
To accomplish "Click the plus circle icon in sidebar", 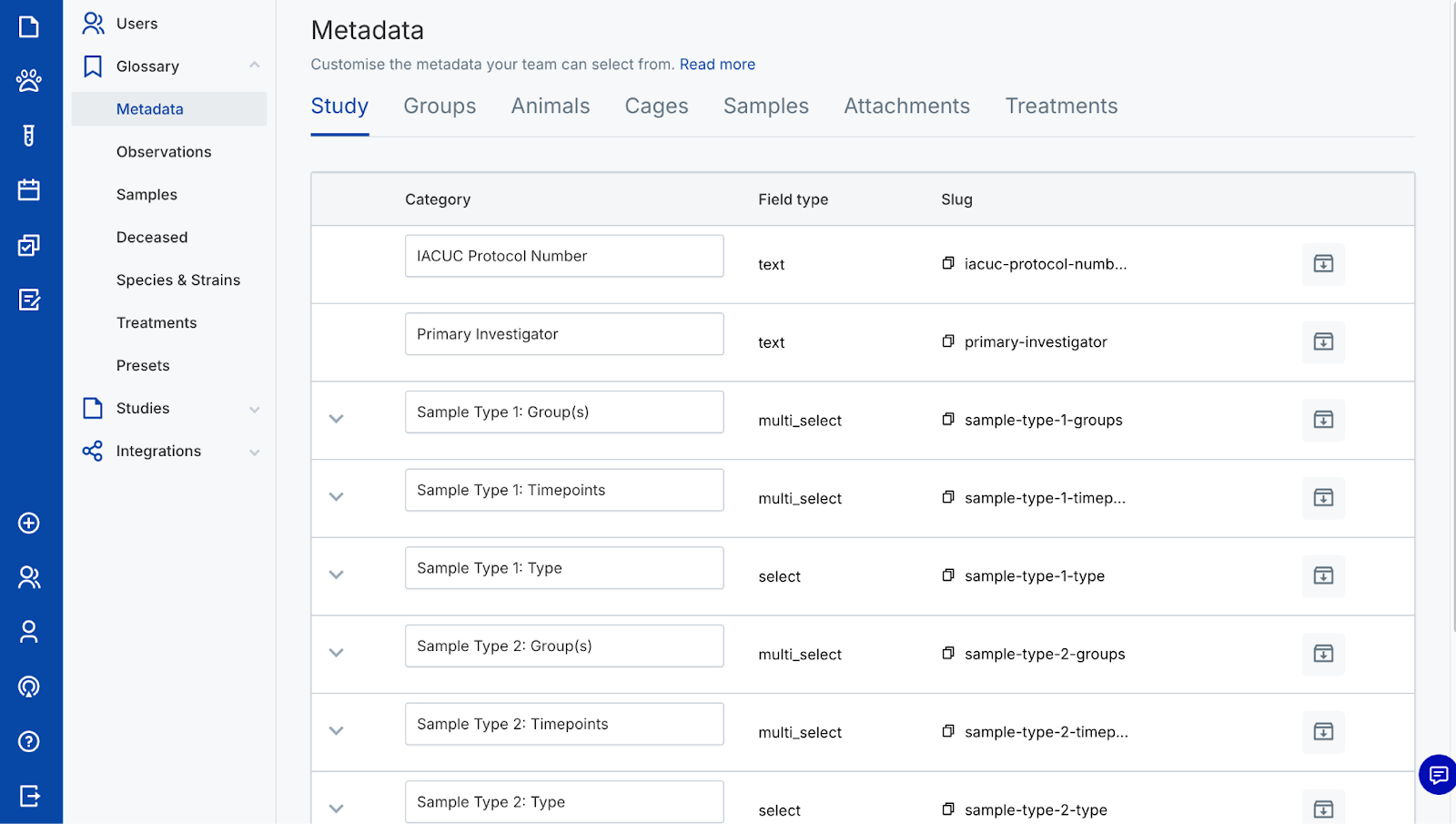I will (29, 523).
